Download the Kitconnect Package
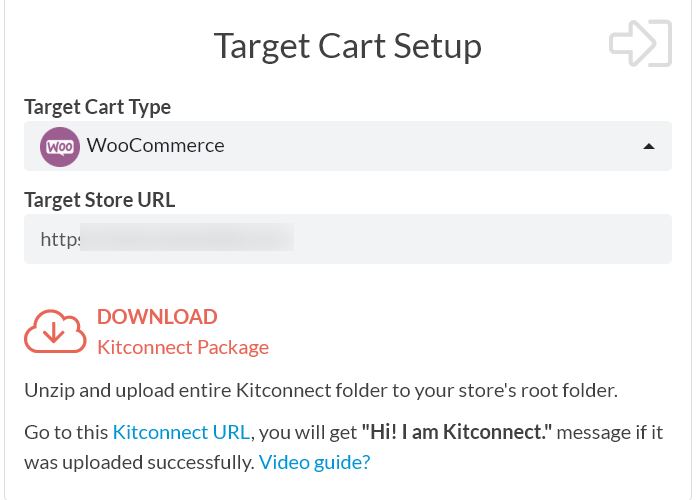Image resolution: width=700 pixels, height=500 pixels. pos(183,348)
